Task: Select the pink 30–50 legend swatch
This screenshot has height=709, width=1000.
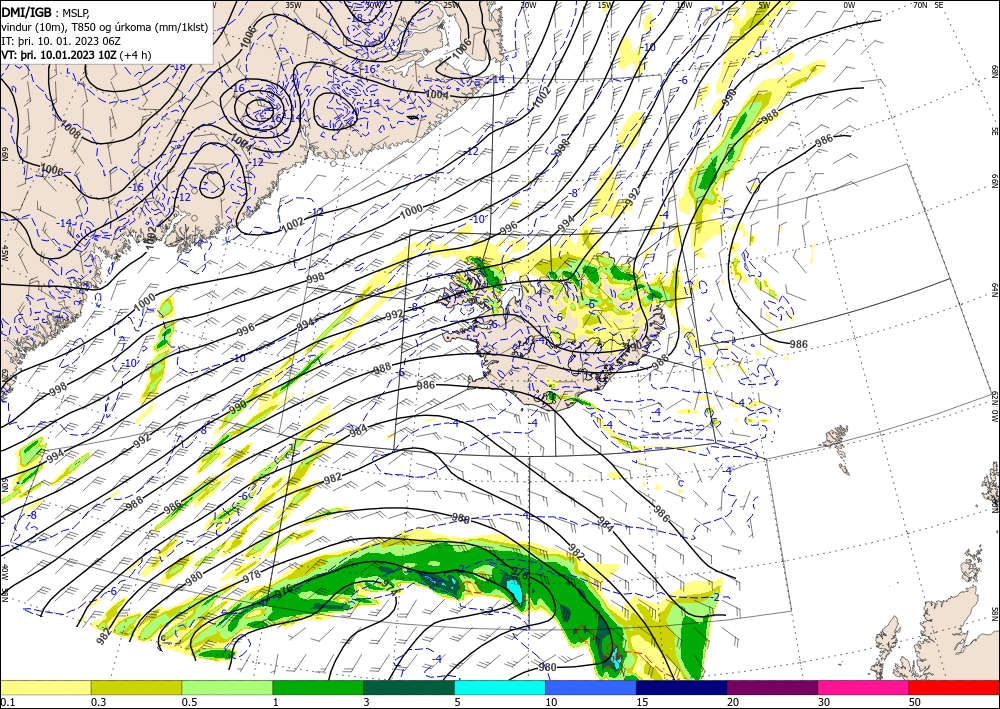Action: click(x=864, y=687)
